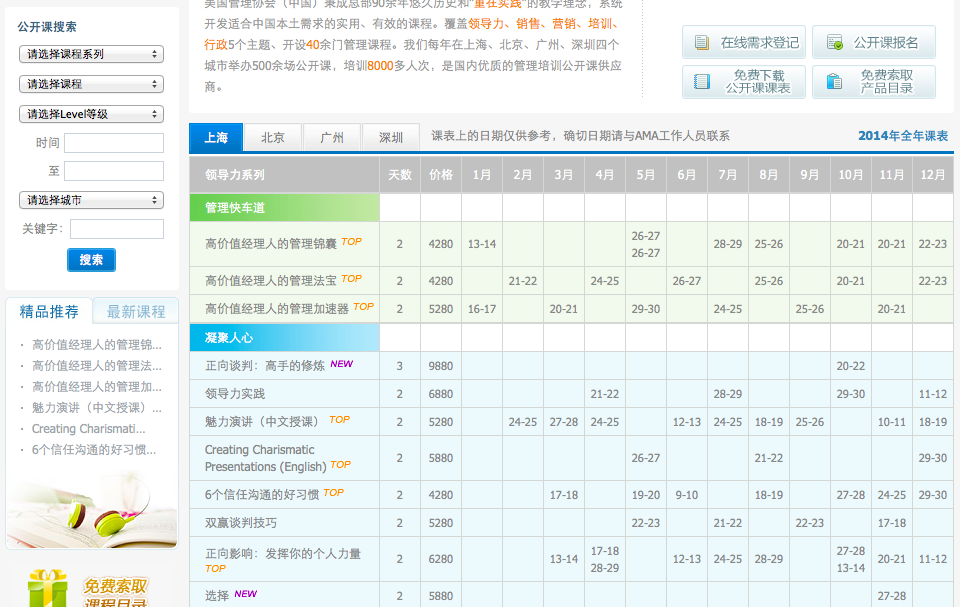This screenshot has height=607, width=962.
Task: Click the 关键字 keyword input field
Action: tap(116, 229)
